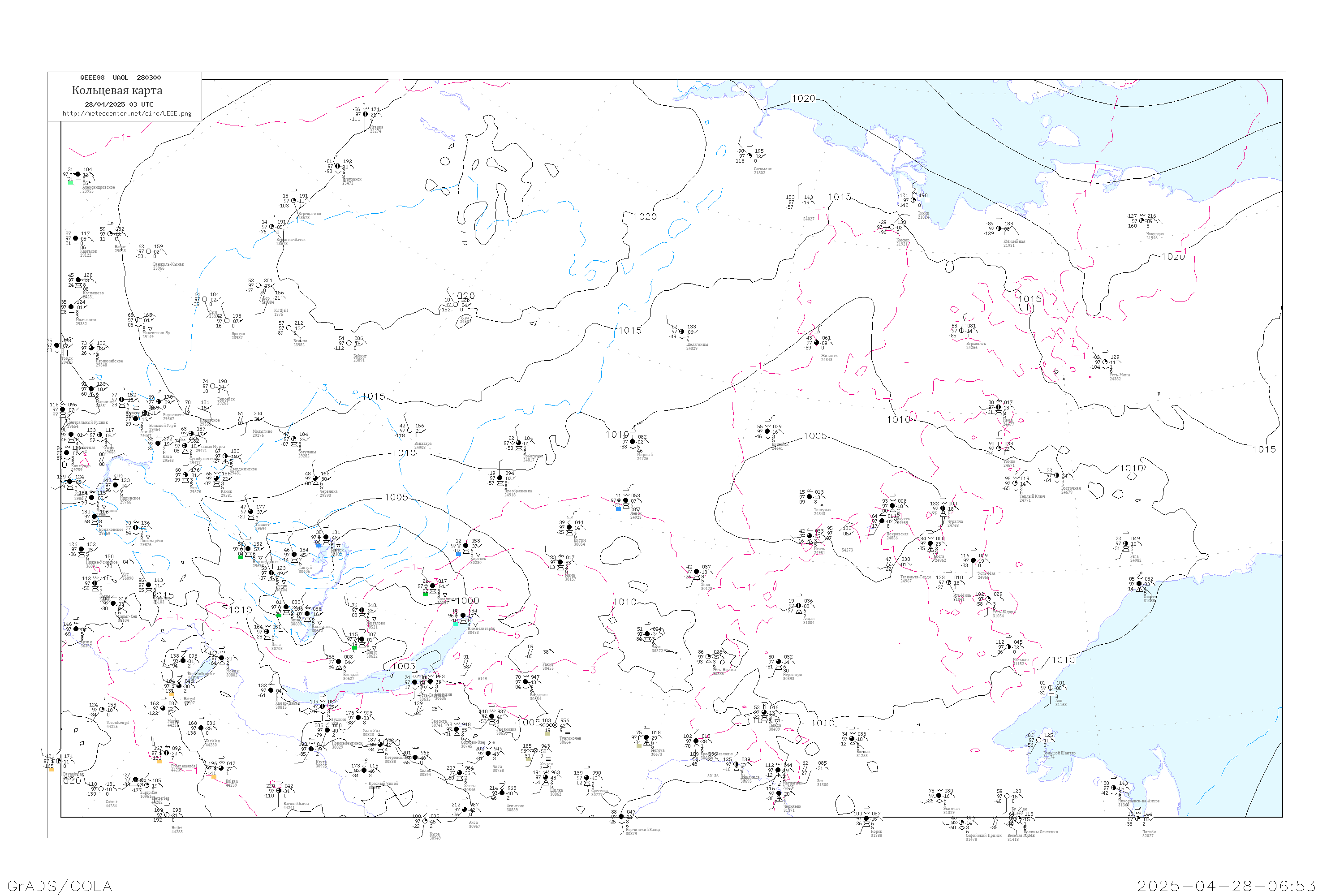Click the Саскылах station circle symbol
The image size is (1344, 896).
click(749, 155)
